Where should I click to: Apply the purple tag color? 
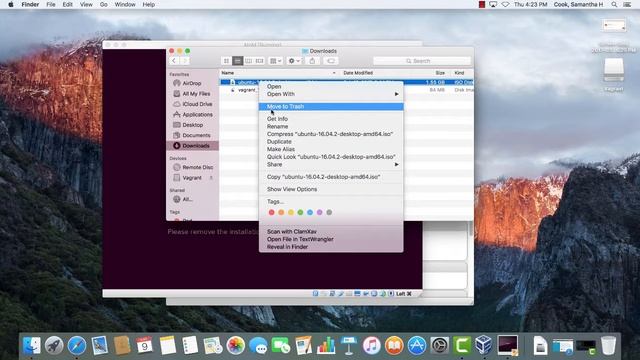320,212
